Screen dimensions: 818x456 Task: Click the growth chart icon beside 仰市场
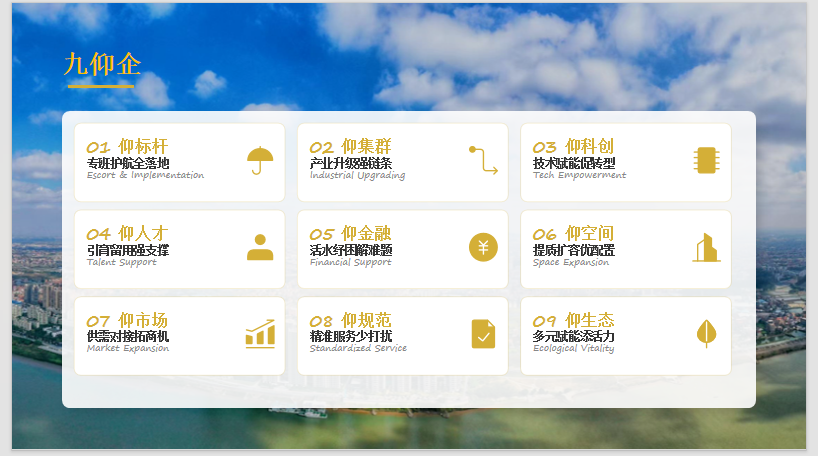click(260, 334)
